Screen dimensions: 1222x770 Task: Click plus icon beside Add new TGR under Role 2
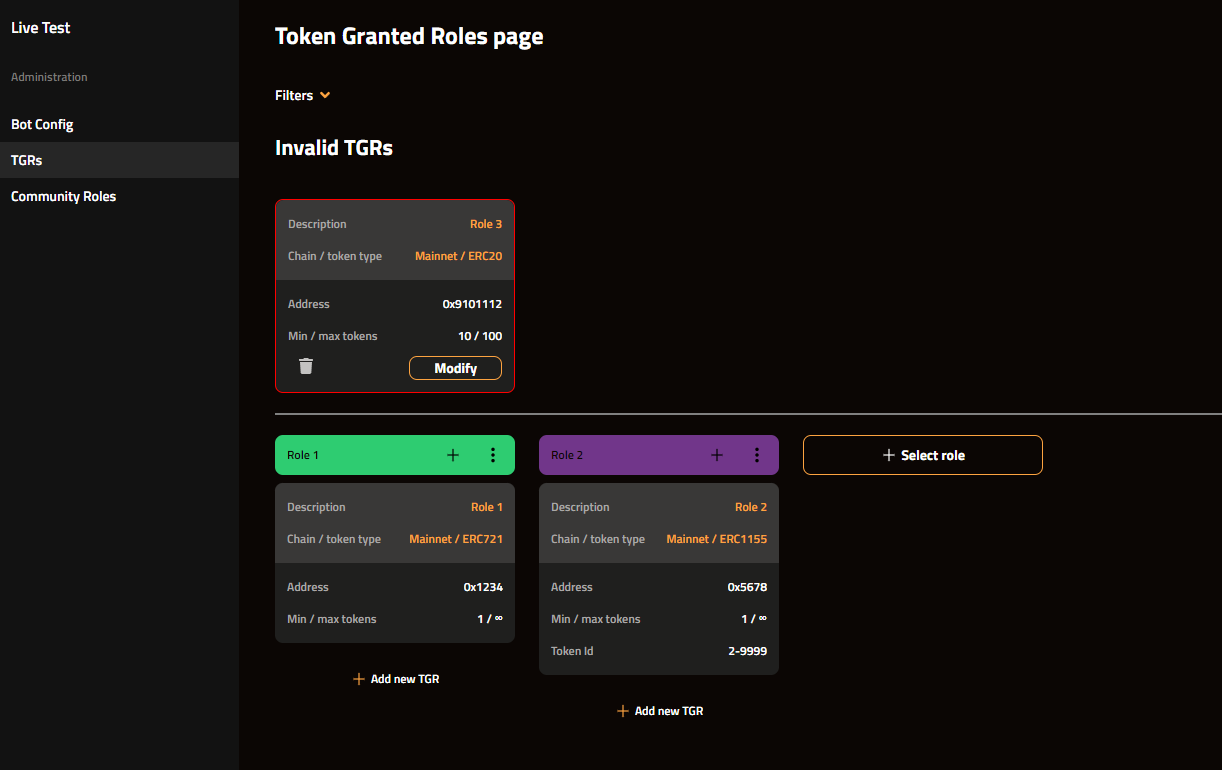[x=623, y=711]
